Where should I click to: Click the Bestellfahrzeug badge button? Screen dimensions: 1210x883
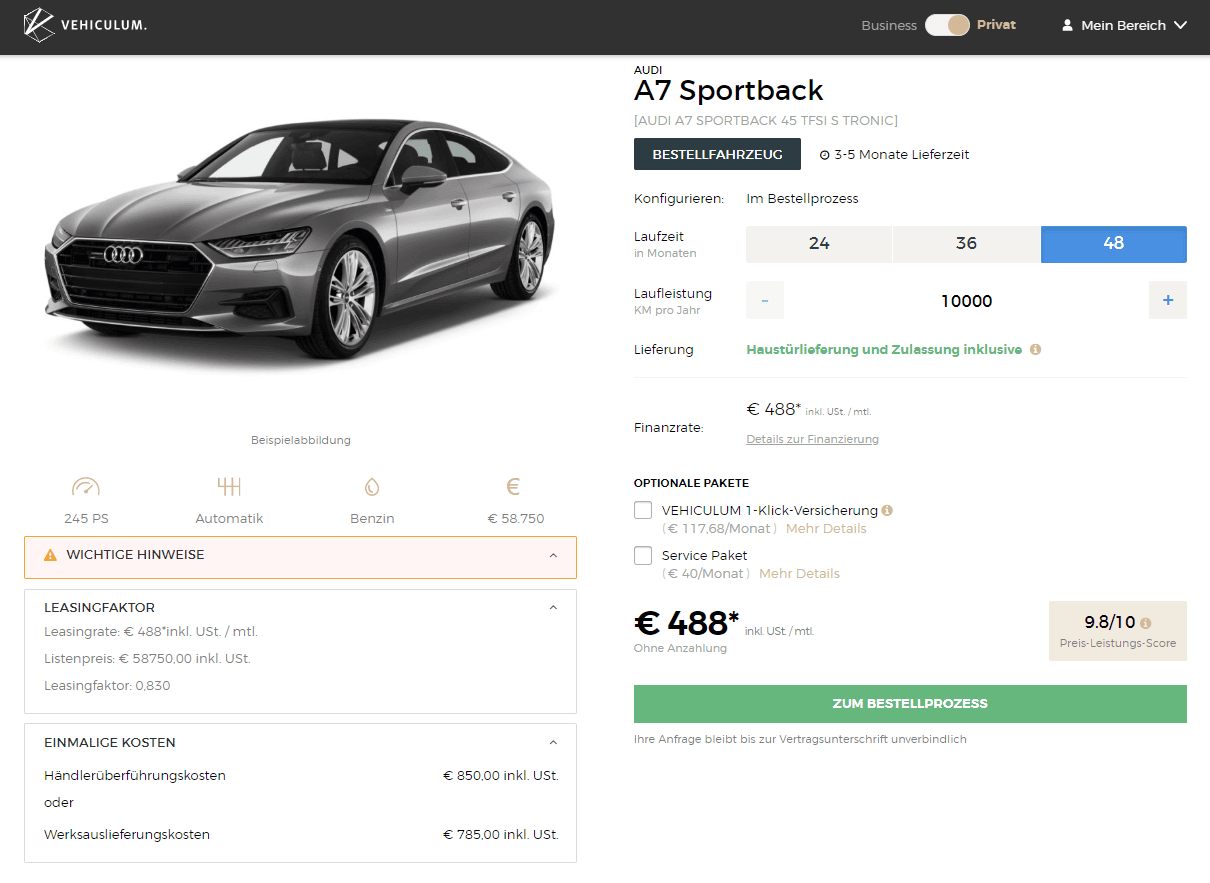tap(717, 155)
